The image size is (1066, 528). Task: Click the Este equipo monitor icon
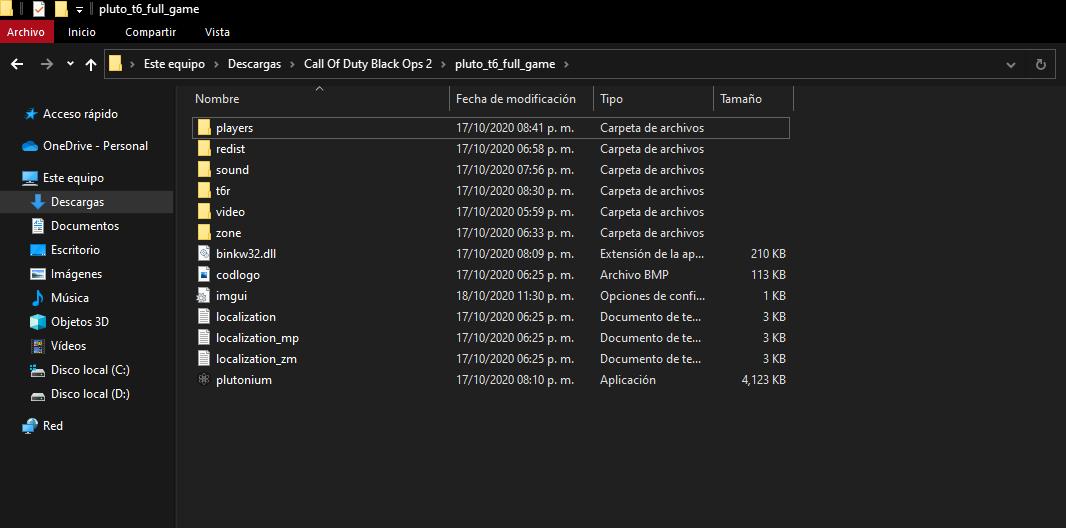(30, 178)
